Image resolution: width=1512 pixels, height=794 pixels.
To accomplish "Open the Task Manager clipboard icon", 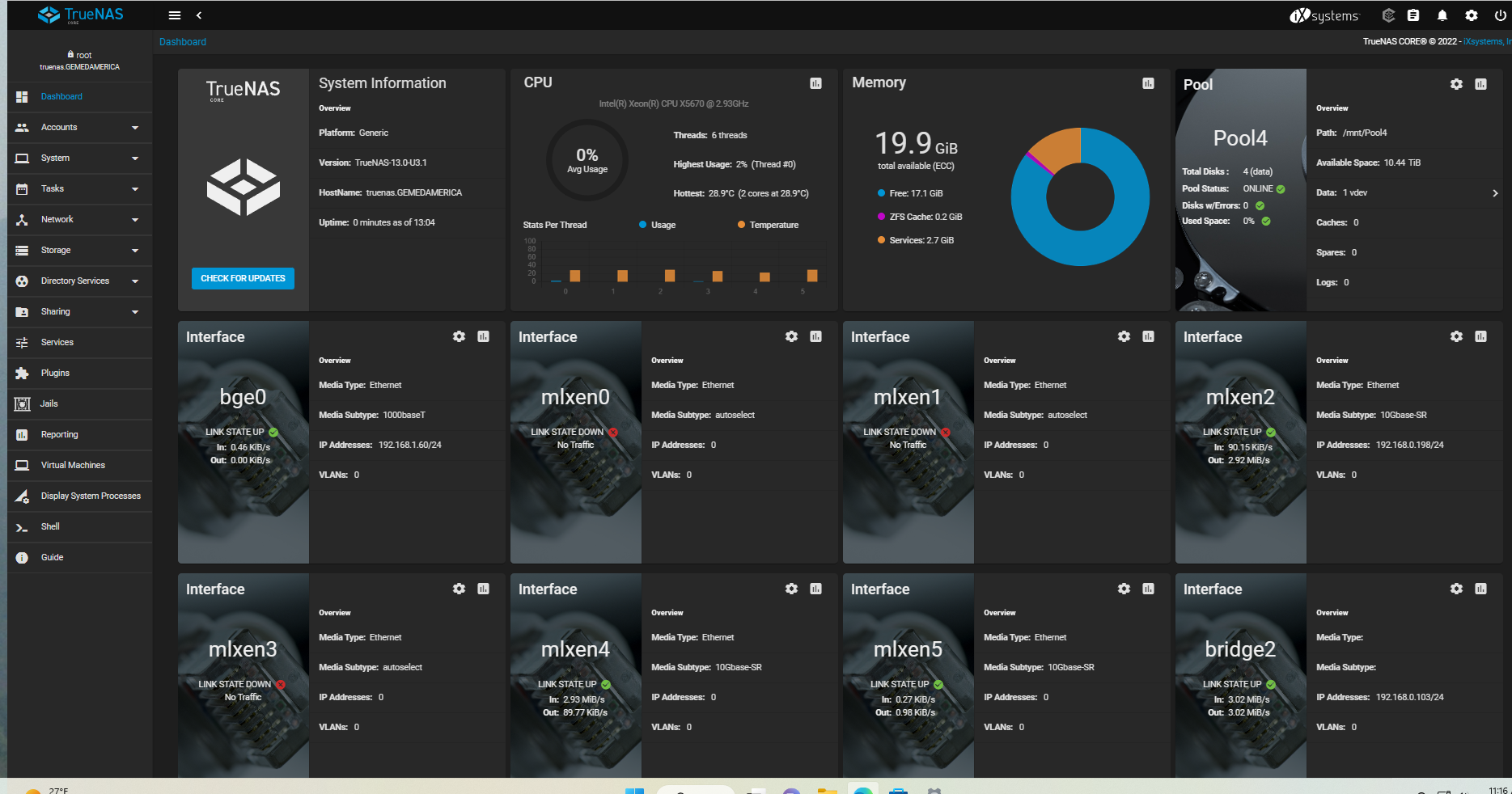I will [1413, 15].
